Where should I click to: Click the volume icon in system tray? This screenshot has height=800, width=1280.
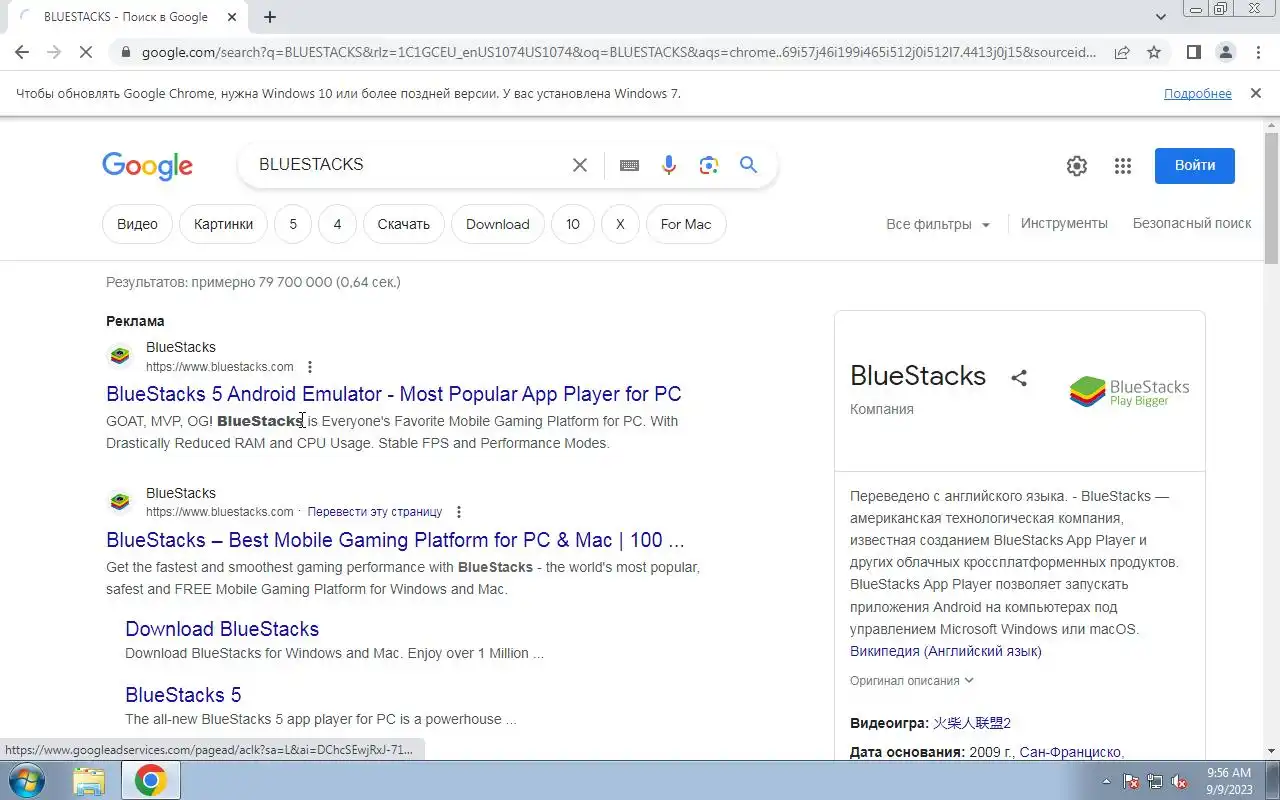coord(1180,781)
